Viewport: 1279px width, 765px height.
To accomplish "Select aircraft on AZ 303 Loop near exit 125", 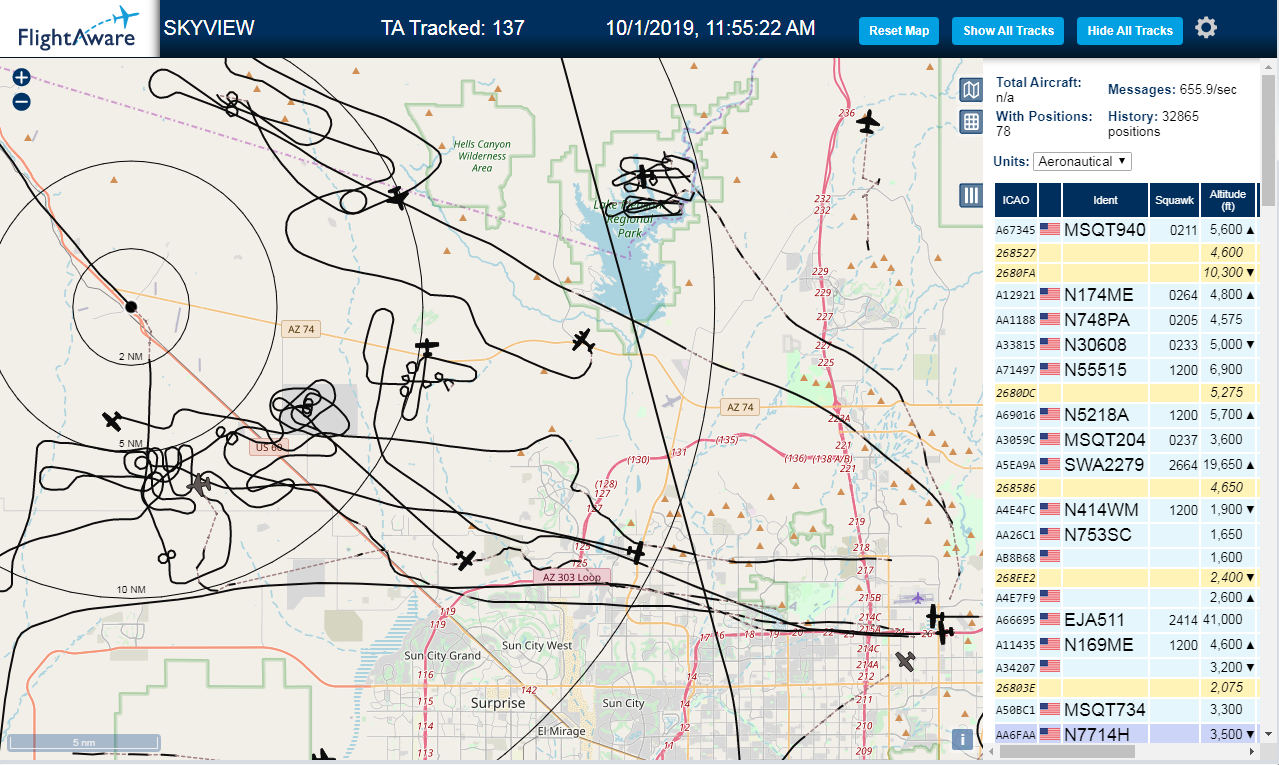I will (x=636, y=552).
